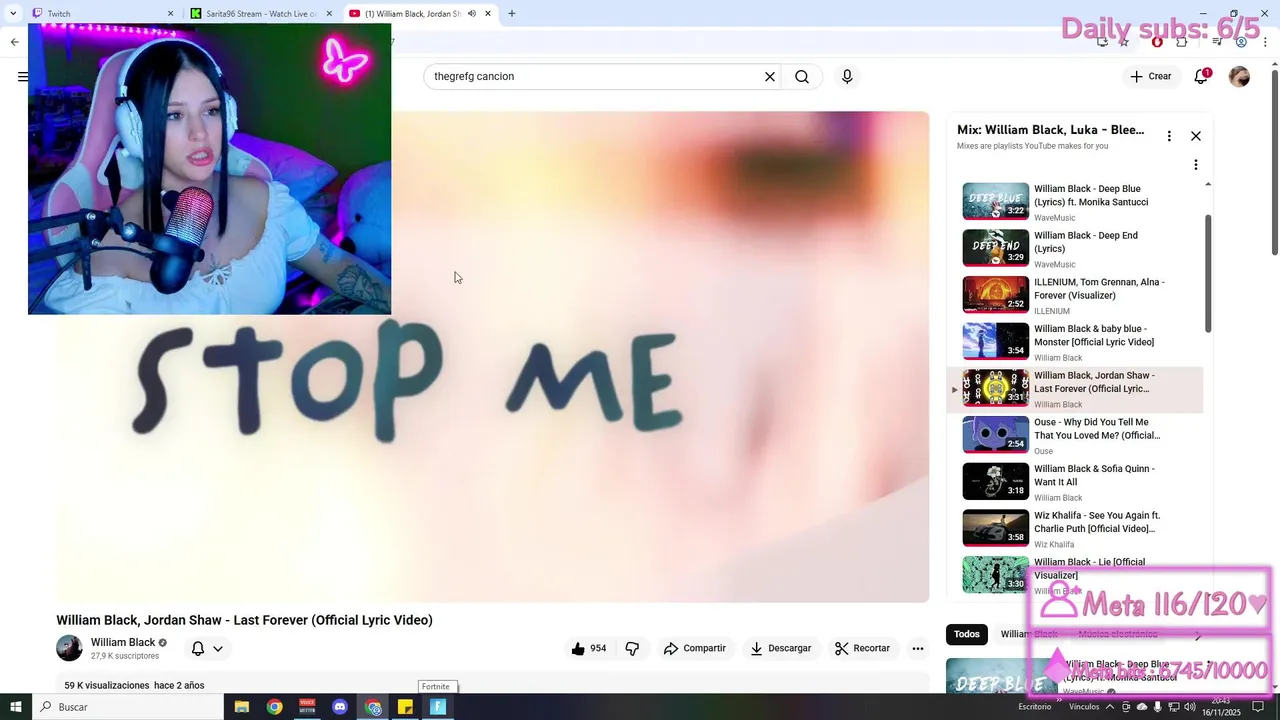Open YouTube notifications bell

tap(1202, 76)
